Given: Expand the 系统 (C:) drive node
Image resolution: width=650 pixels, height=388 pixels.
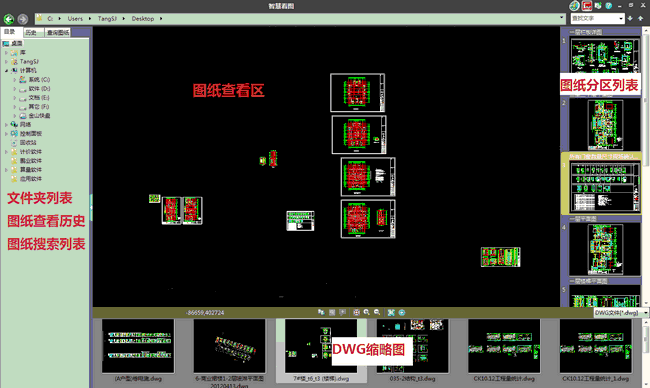Looking at the screenshot, I should tap(15, 80).
